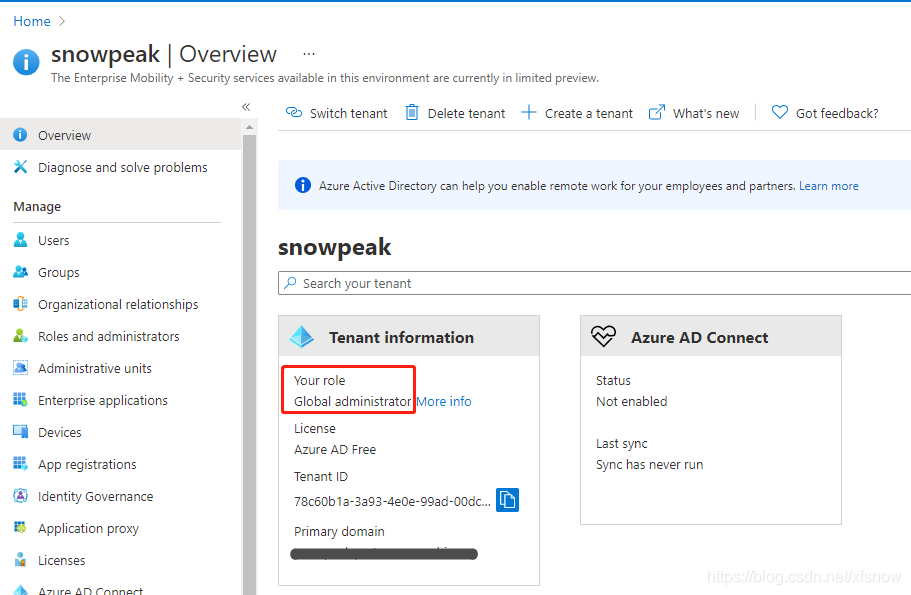Click the Azure AD Connect card title
The height and width of the screenshot is (595, 911).
pos(700,337)
